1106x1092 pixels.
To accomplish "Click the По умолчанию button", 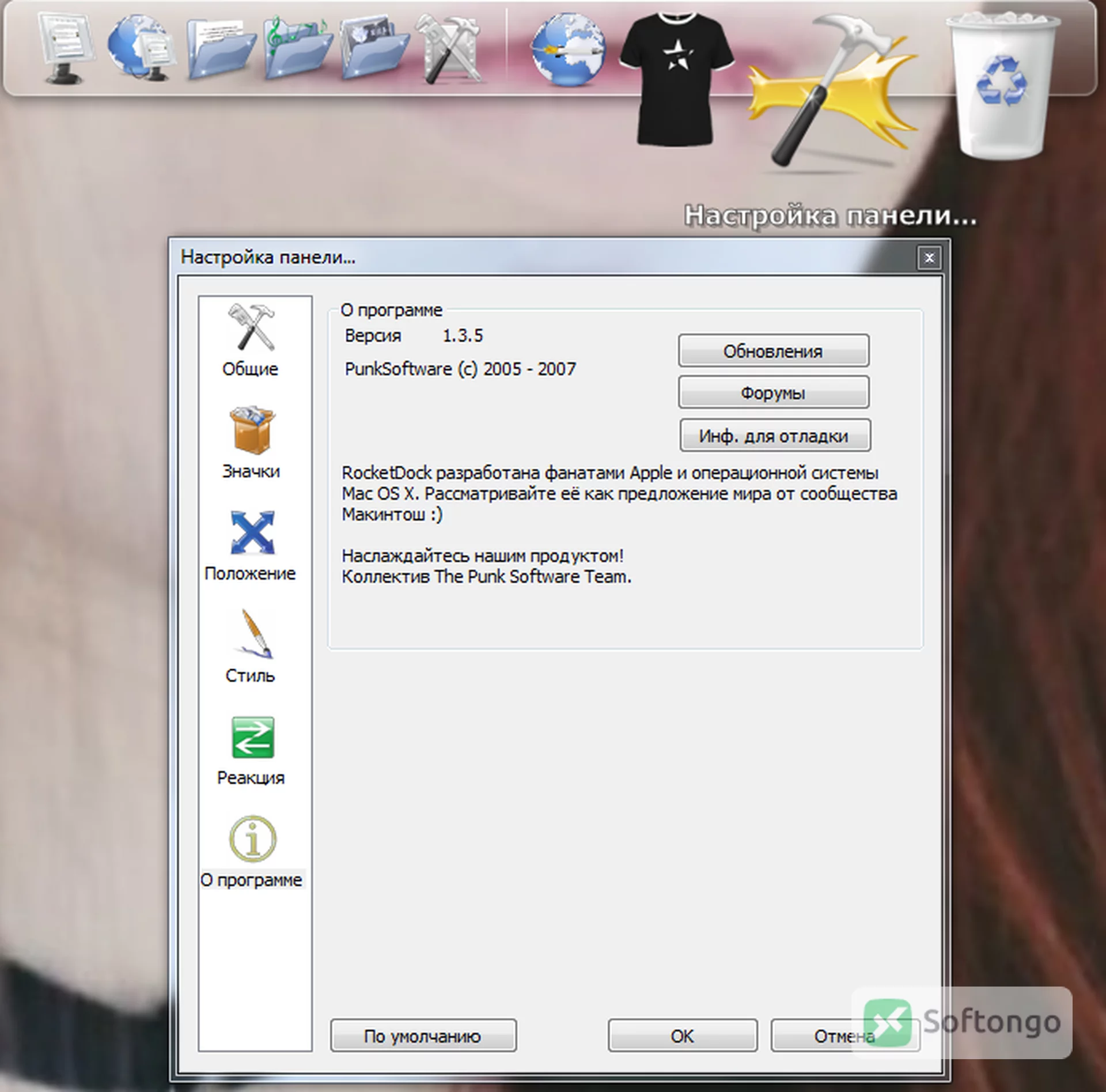I will coord(423,1036).
